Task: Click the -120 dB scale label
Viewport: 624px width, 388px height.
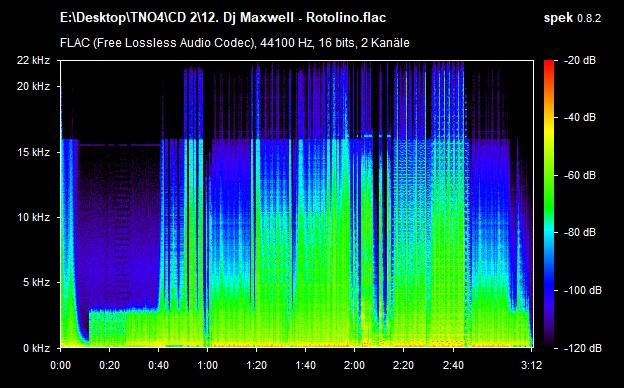Action: [583, 348]
